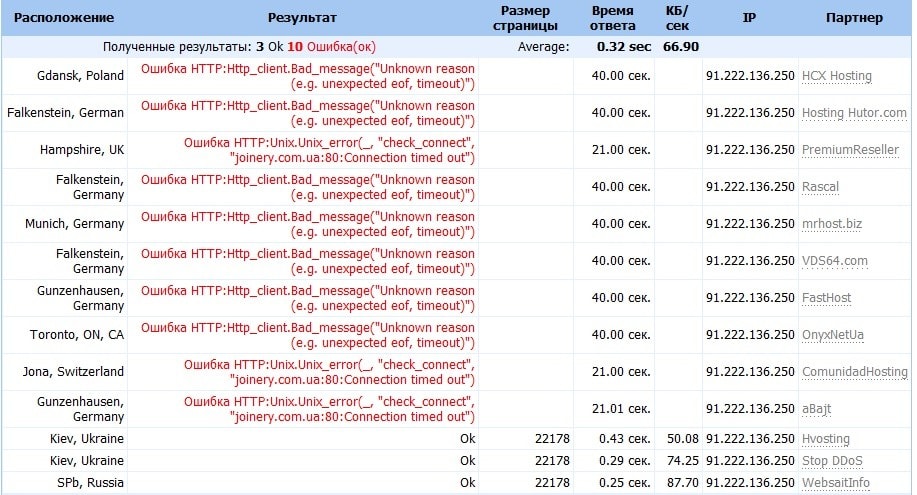The width and height of the screenshot is (917, 495).
Task: Open the Hvosting partner link
Action: [827, 439]
